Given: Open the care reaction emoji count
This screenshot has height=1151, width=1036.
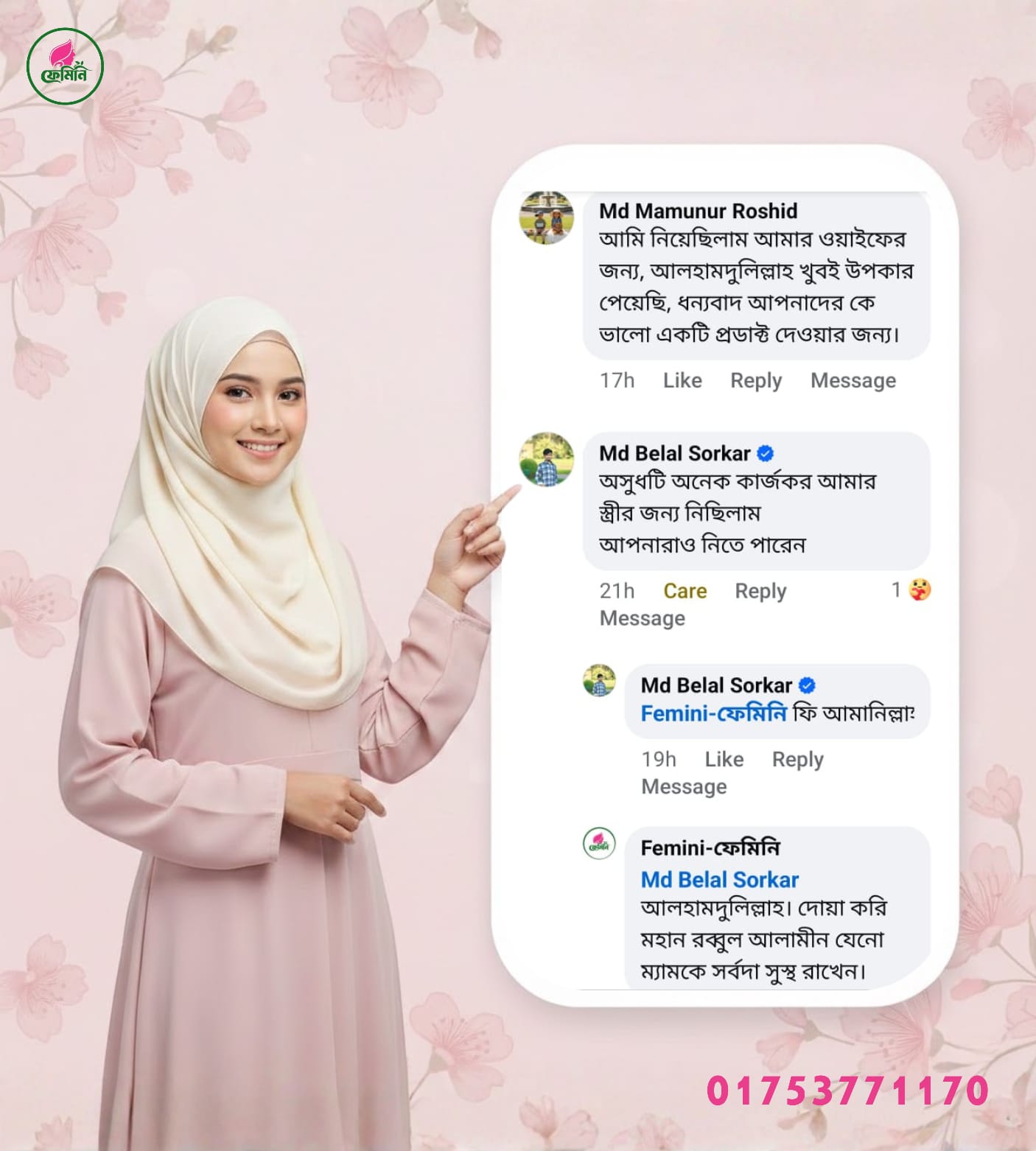Looking at the screenshot, I should [x=911, y=590].
